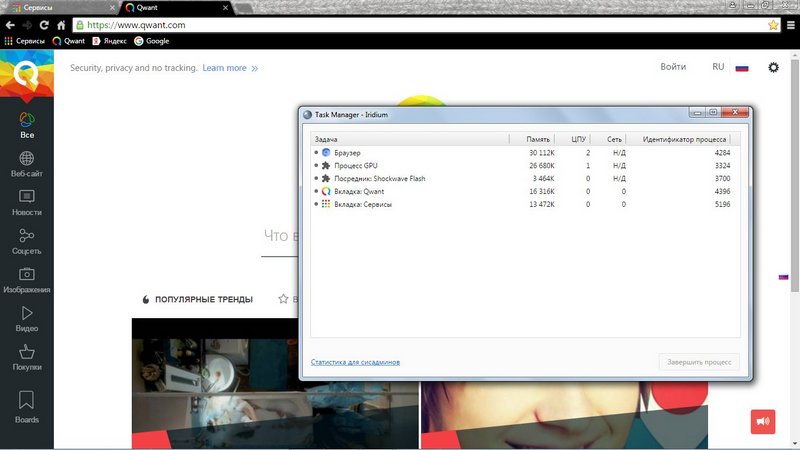This screenshot has width=800, height=450.
Task: Open ПОПУЛЯРНЫЕ ТРЕНДЫ section tab
Action: pos(197,299)
